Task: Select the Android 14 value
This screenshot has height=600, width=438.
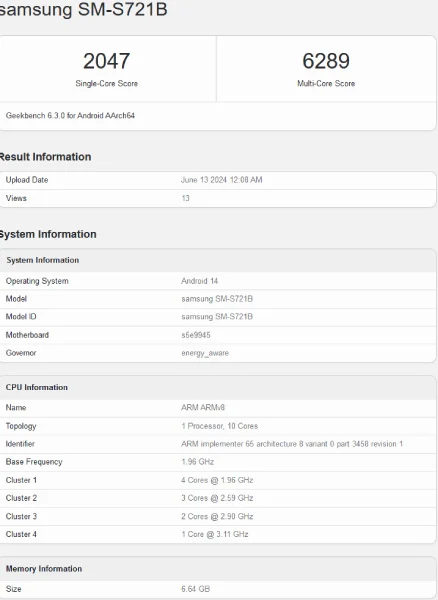Action: [x=199, y=281]
